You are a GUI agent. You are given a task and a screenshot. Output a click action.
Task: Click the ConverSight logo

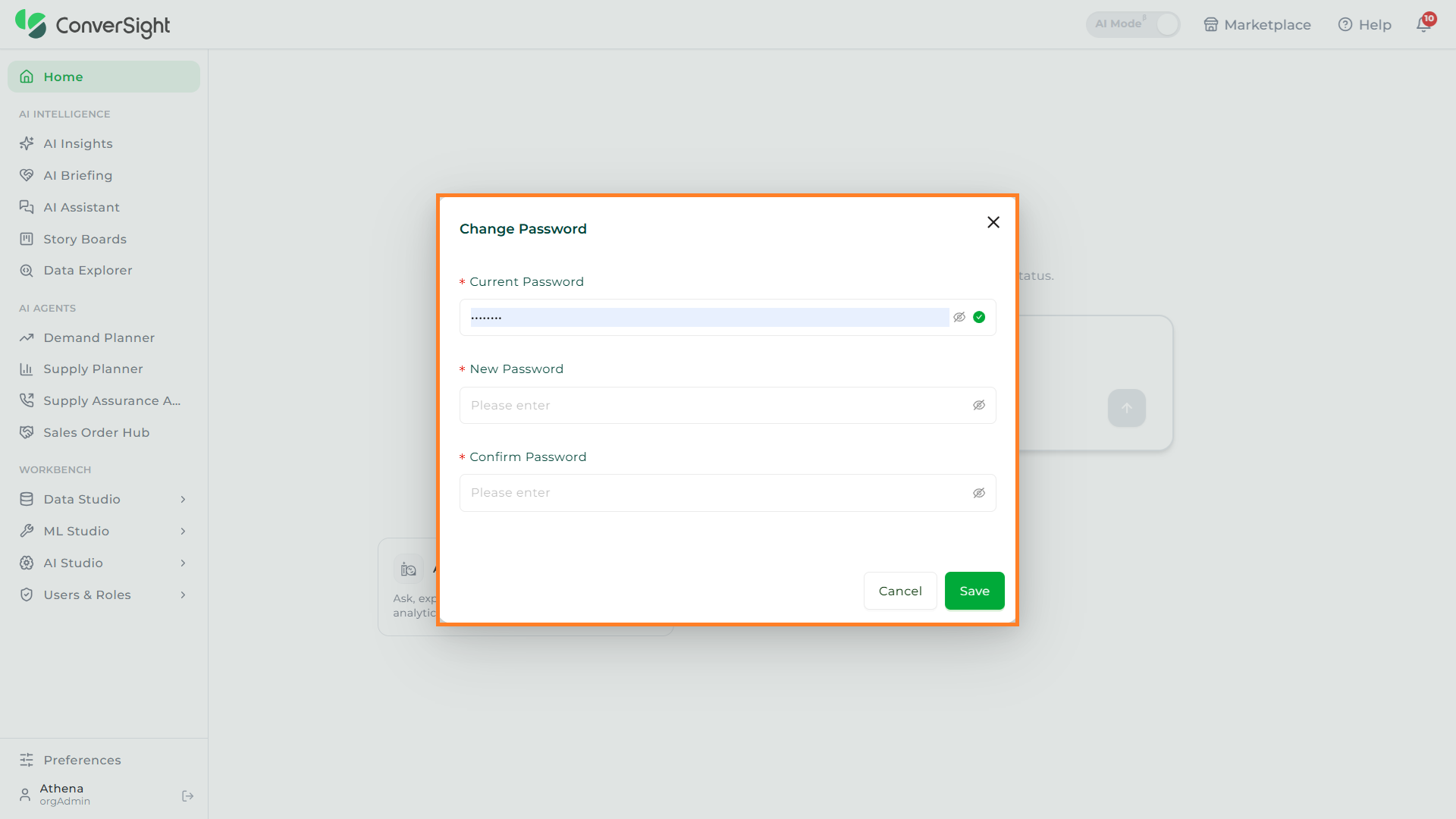tap(93, 24)
